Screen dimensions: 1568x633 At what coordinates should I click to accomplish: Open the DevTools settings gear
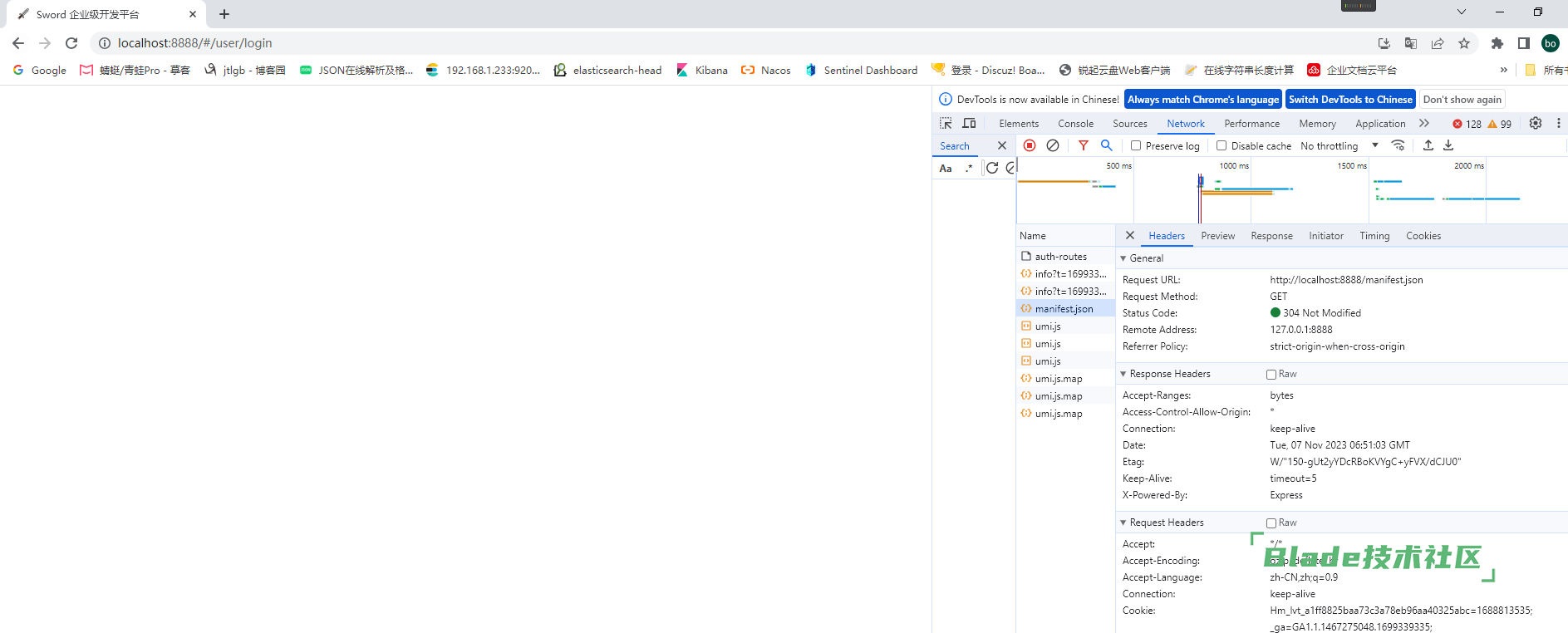point(1536,123)
